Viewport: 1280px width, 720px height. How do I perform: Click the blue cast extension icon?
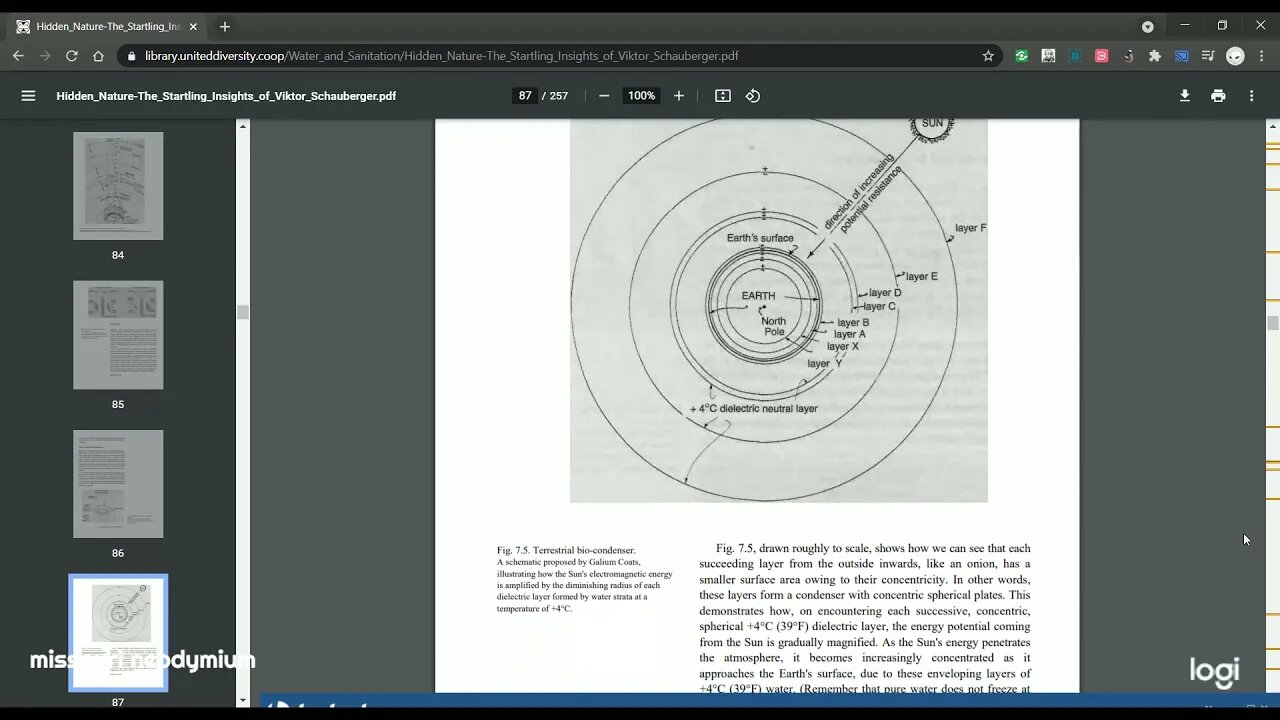coord(1181,56)
